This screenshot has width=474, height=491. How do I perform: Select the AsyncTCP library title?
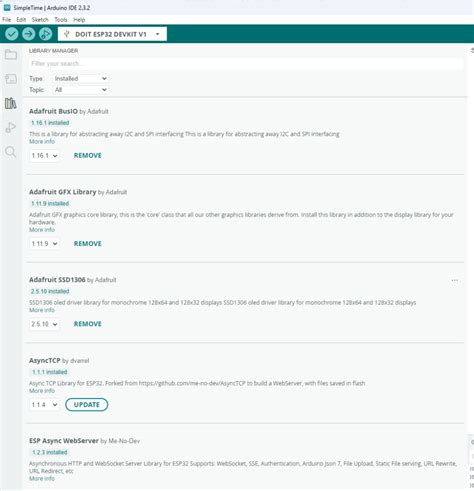[x=45, y=361]
